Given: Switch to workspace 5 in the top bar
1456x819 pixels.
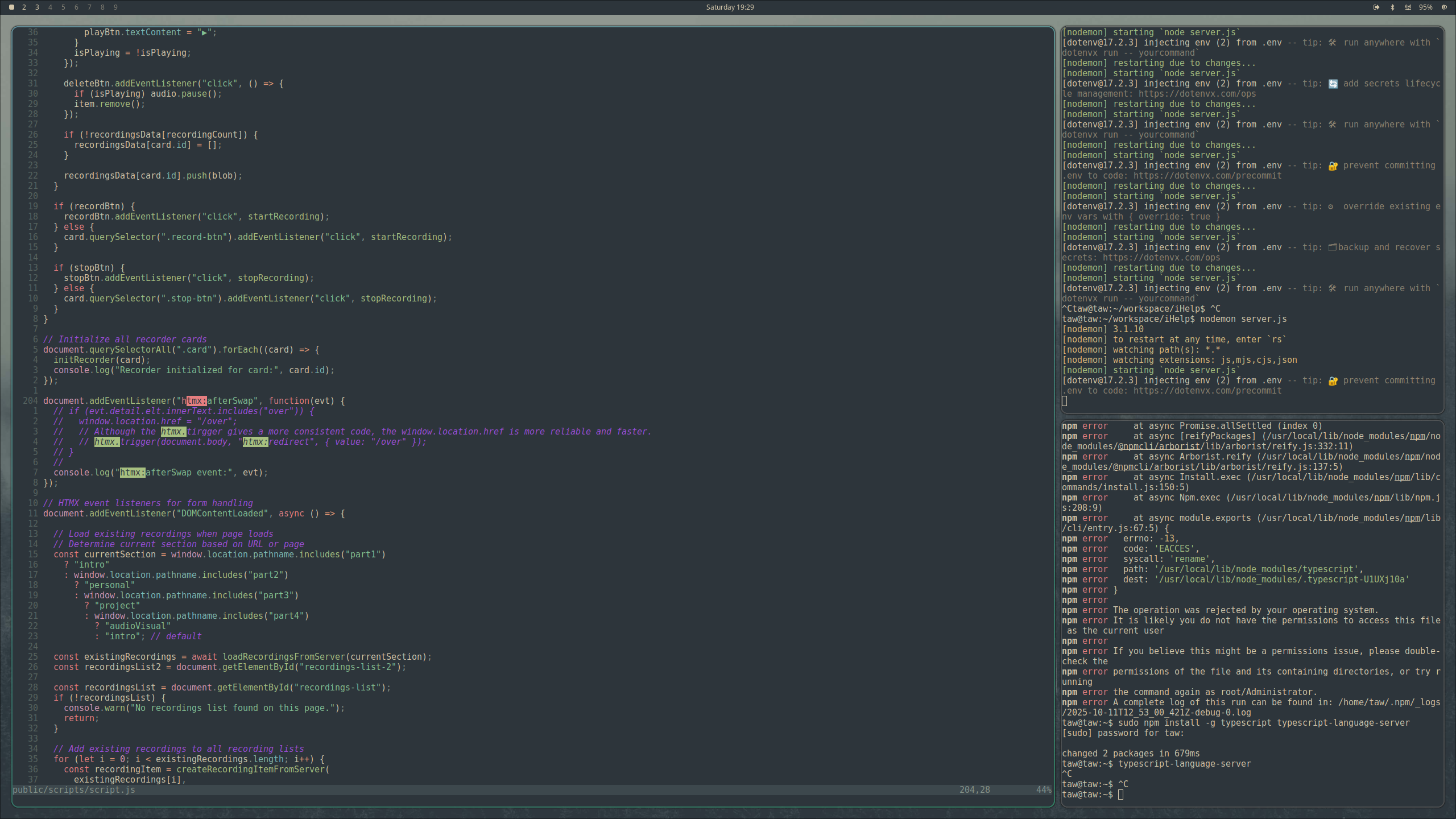Looking at the screenshot, I should 63,7.
